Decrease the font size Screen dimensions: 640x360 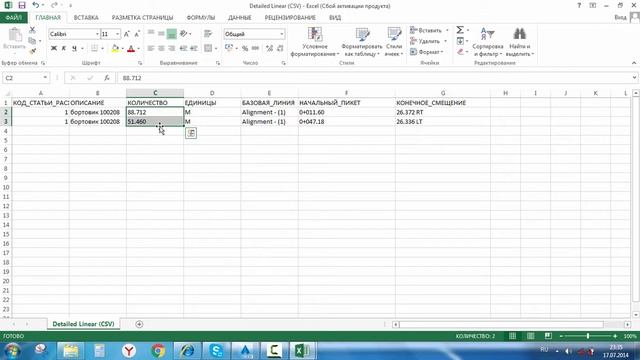[137, 34]
